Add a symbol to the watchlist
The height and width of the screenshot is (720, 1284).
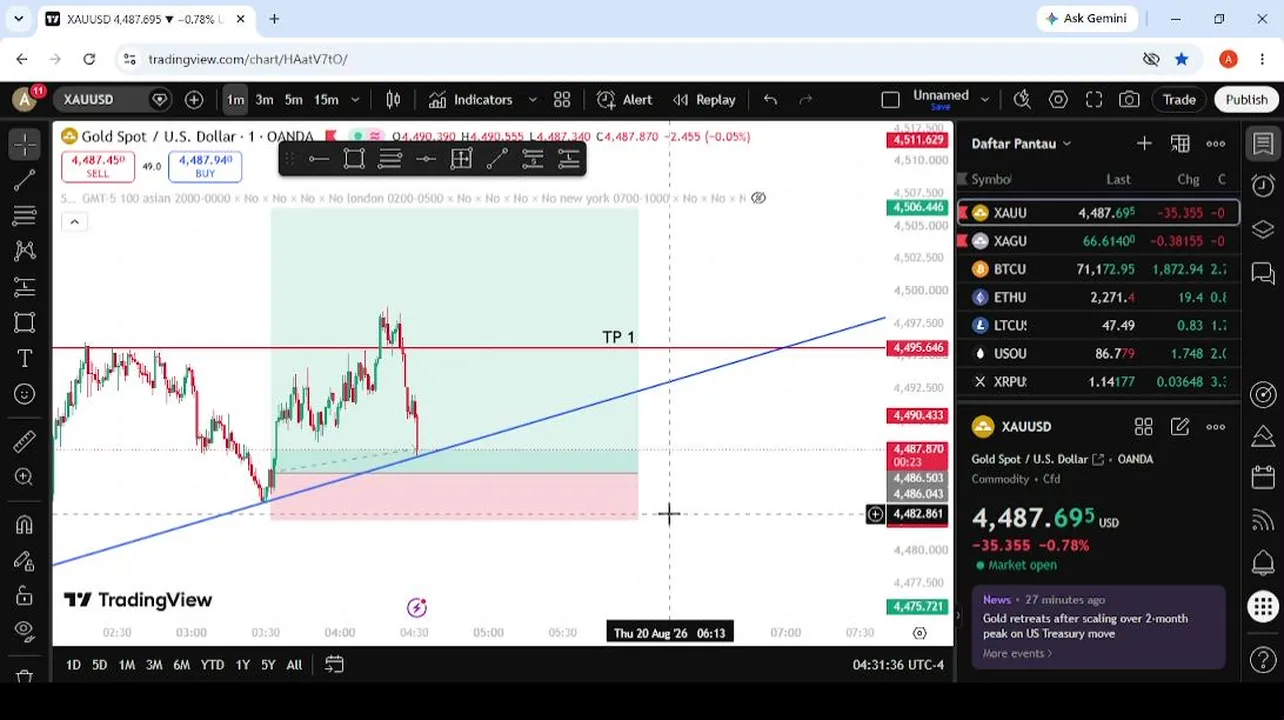[1144, 144]
